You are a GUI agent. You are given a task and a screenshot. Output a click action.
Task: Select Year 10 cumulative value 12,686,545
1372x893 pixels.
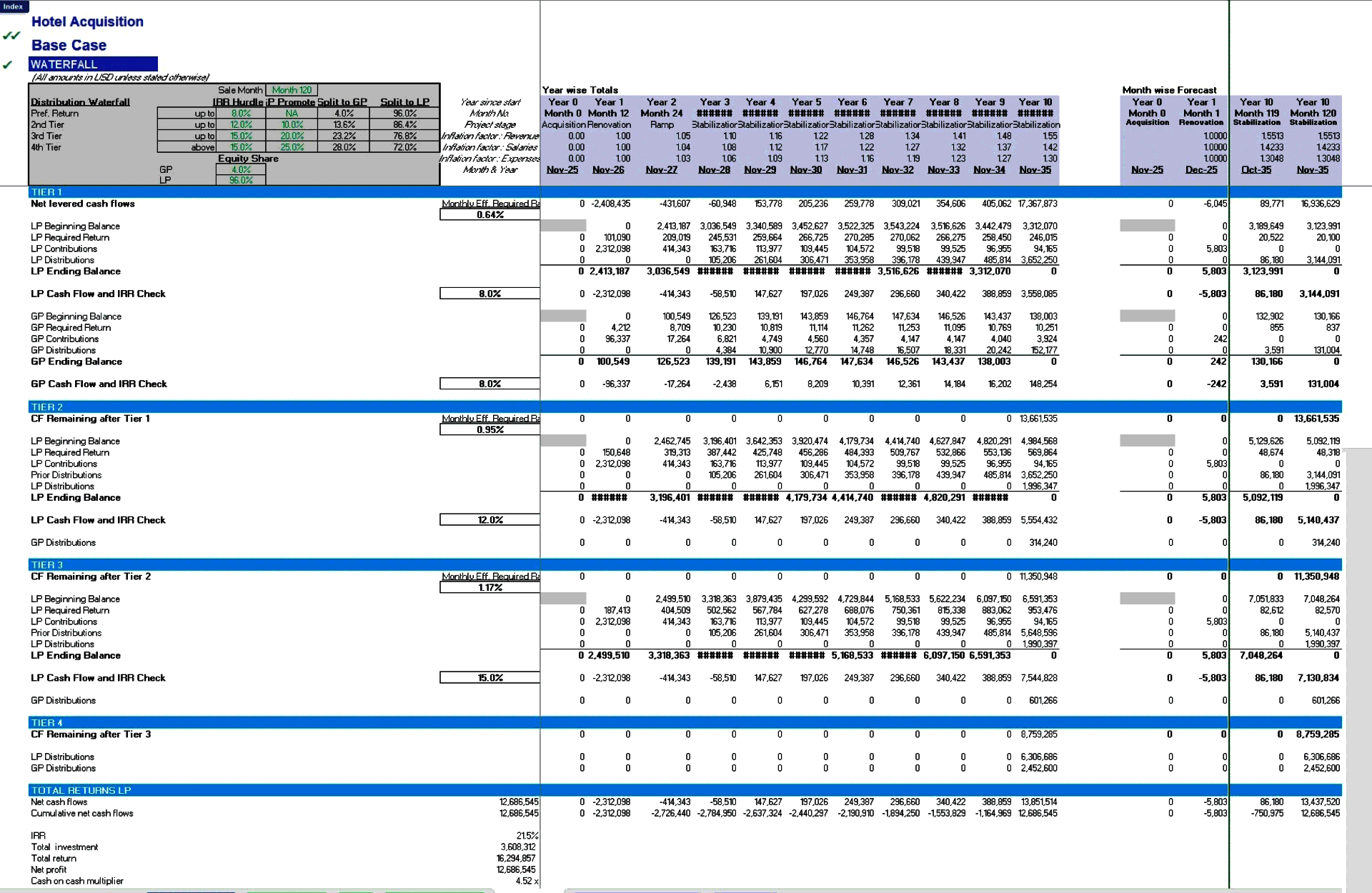(x=1038, y=813)
